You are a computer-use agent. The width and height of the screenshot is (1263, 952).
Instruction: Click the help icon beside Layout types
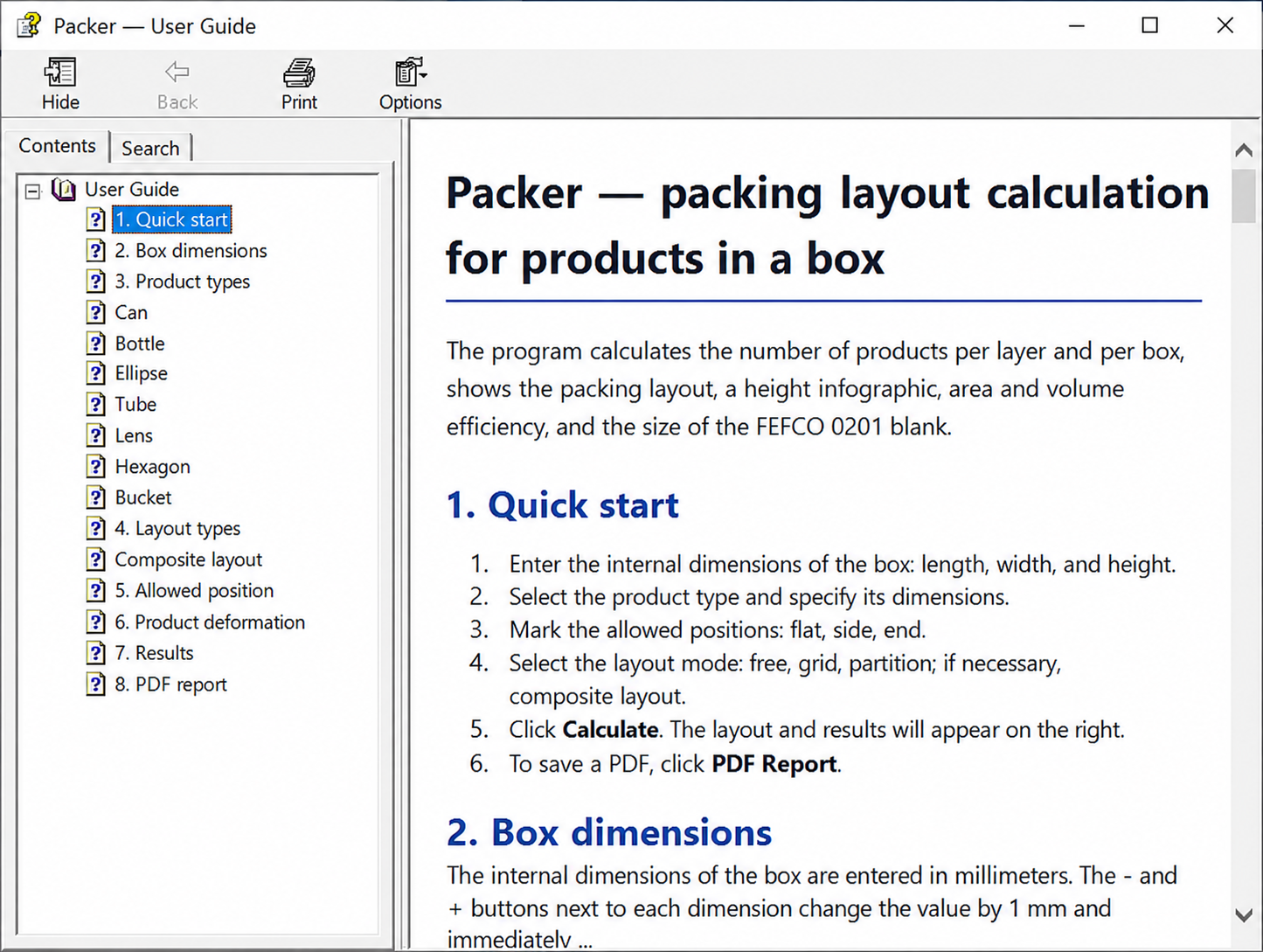click(96, 529)
